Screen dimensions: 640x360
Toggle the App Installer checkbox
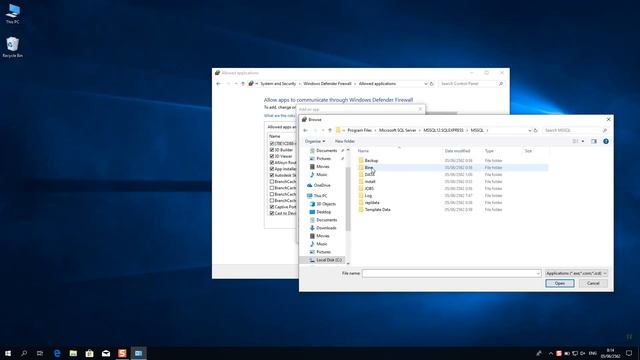272,169
